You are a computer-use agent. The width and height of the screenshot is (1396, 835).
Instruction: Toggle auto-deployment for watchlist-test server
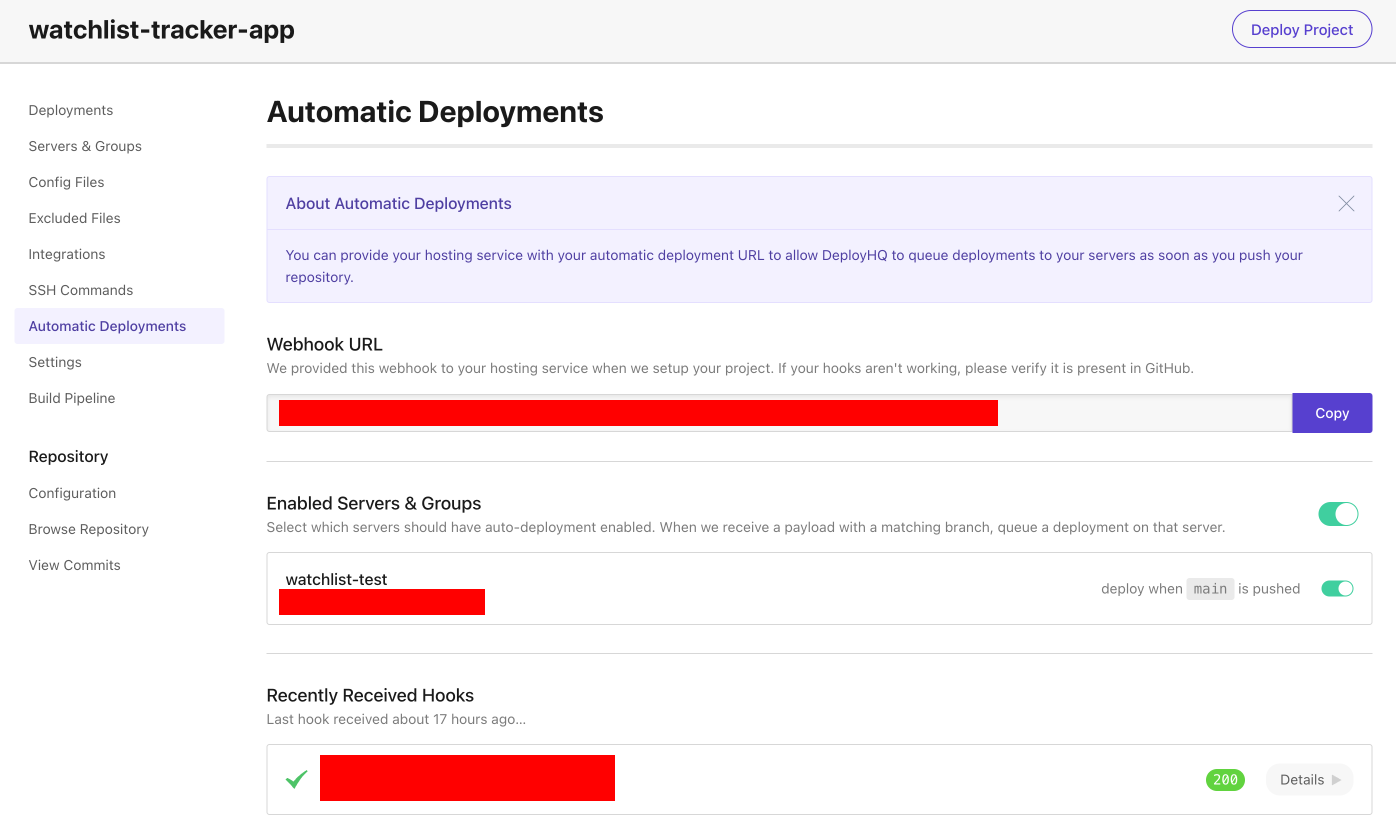tap(1337, 588)
